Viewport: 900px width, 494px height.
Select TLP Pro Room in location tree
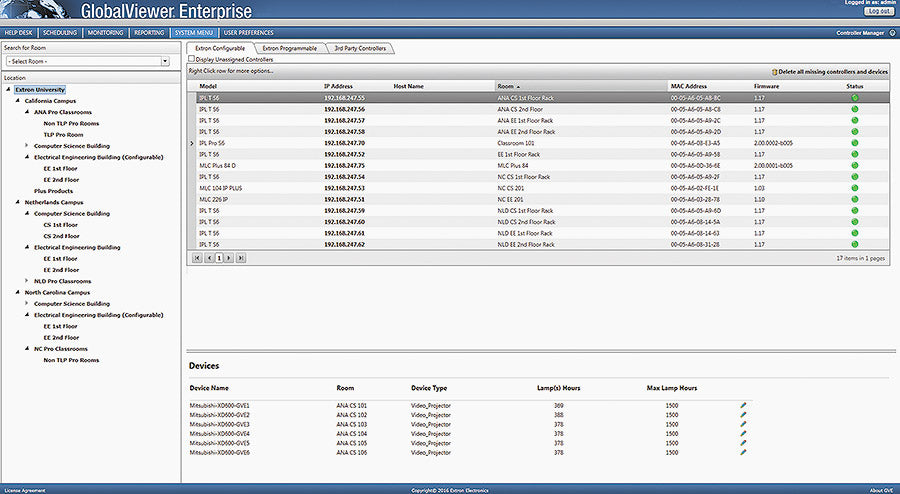(63, 134)
